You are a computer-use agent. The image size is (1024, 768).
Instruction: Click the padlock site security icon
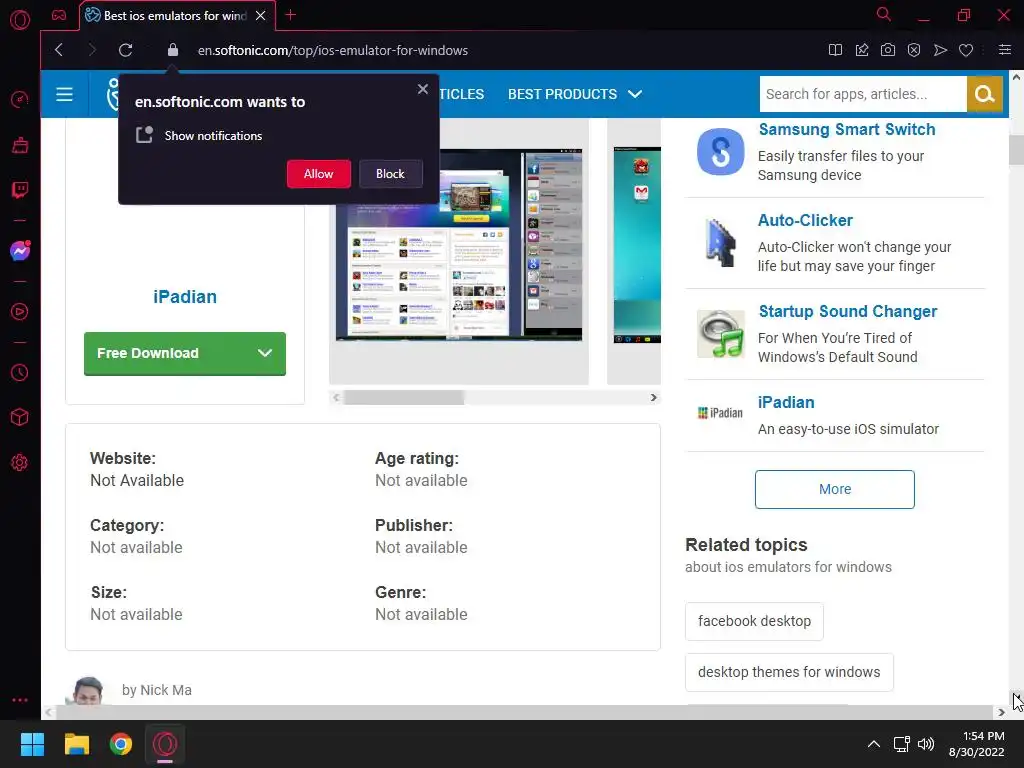point(172,50)
